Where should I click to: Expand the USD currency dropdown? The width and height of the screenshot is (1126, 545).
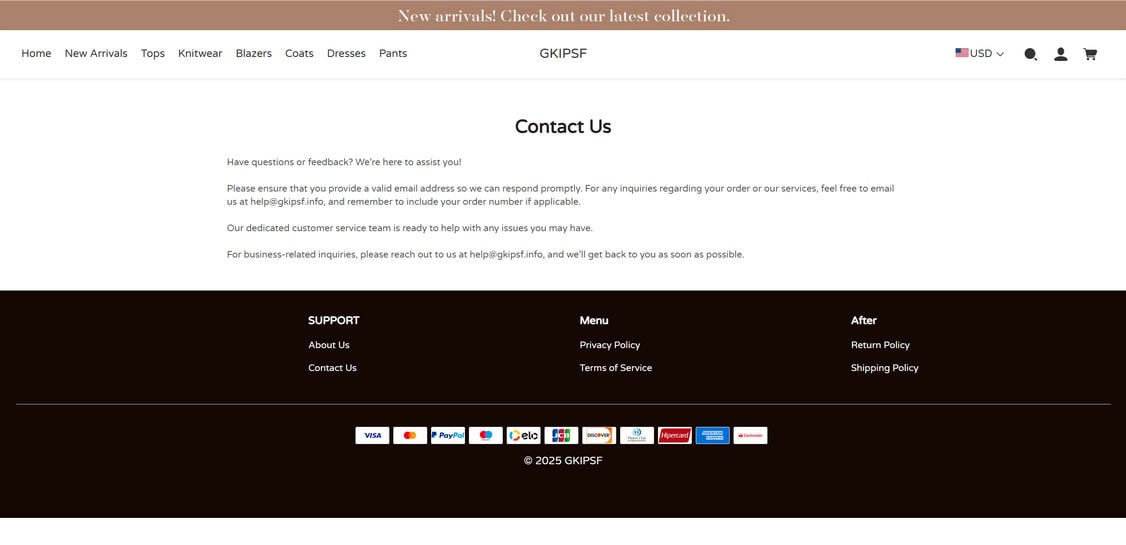click(x=980, y=53)
